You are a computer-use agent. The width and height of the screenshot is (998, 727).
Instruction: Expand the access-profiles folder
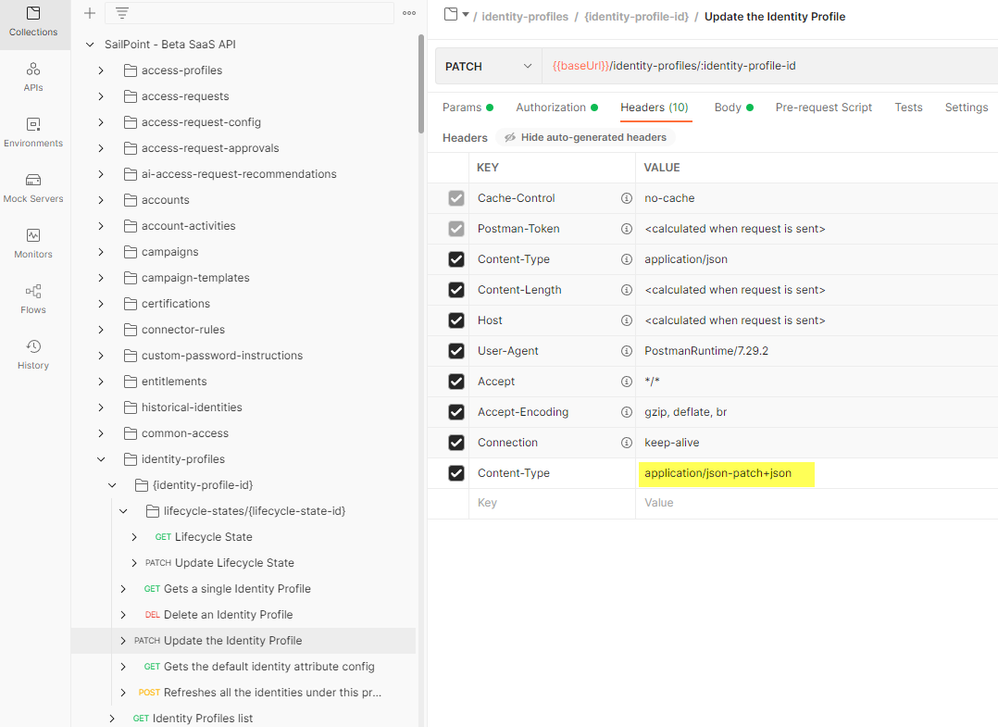101,71
